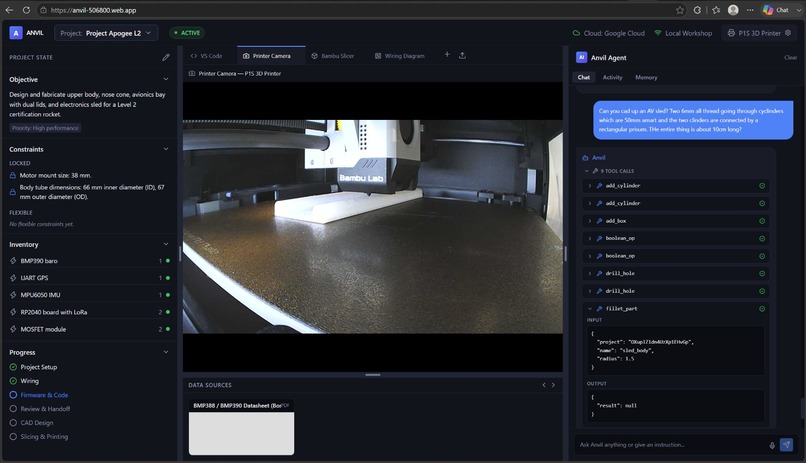Viewport: 806px width, 463px height.
Task: Click the BMP390 baro component icon
Action: pyautogui.click(x=13, y=261)
